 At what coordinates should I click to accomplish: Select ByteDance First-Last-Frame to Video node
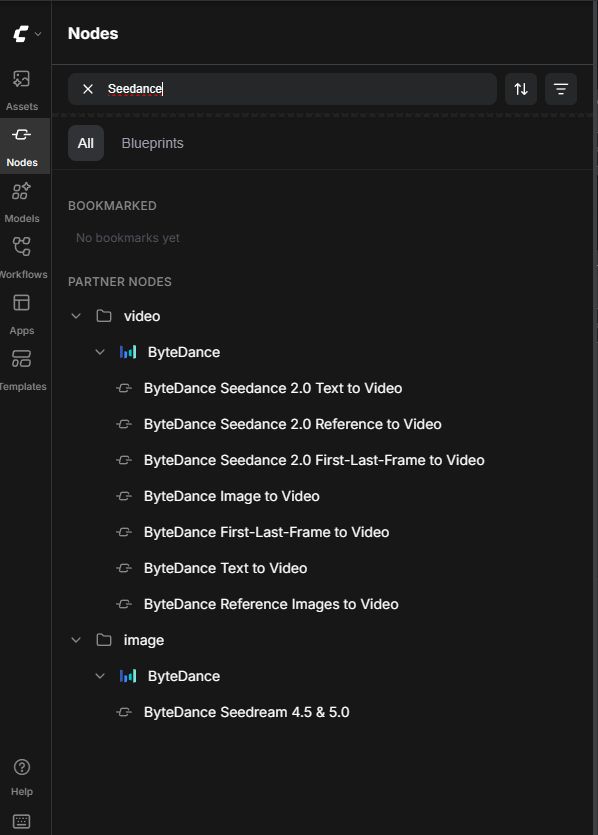[266, 532]
